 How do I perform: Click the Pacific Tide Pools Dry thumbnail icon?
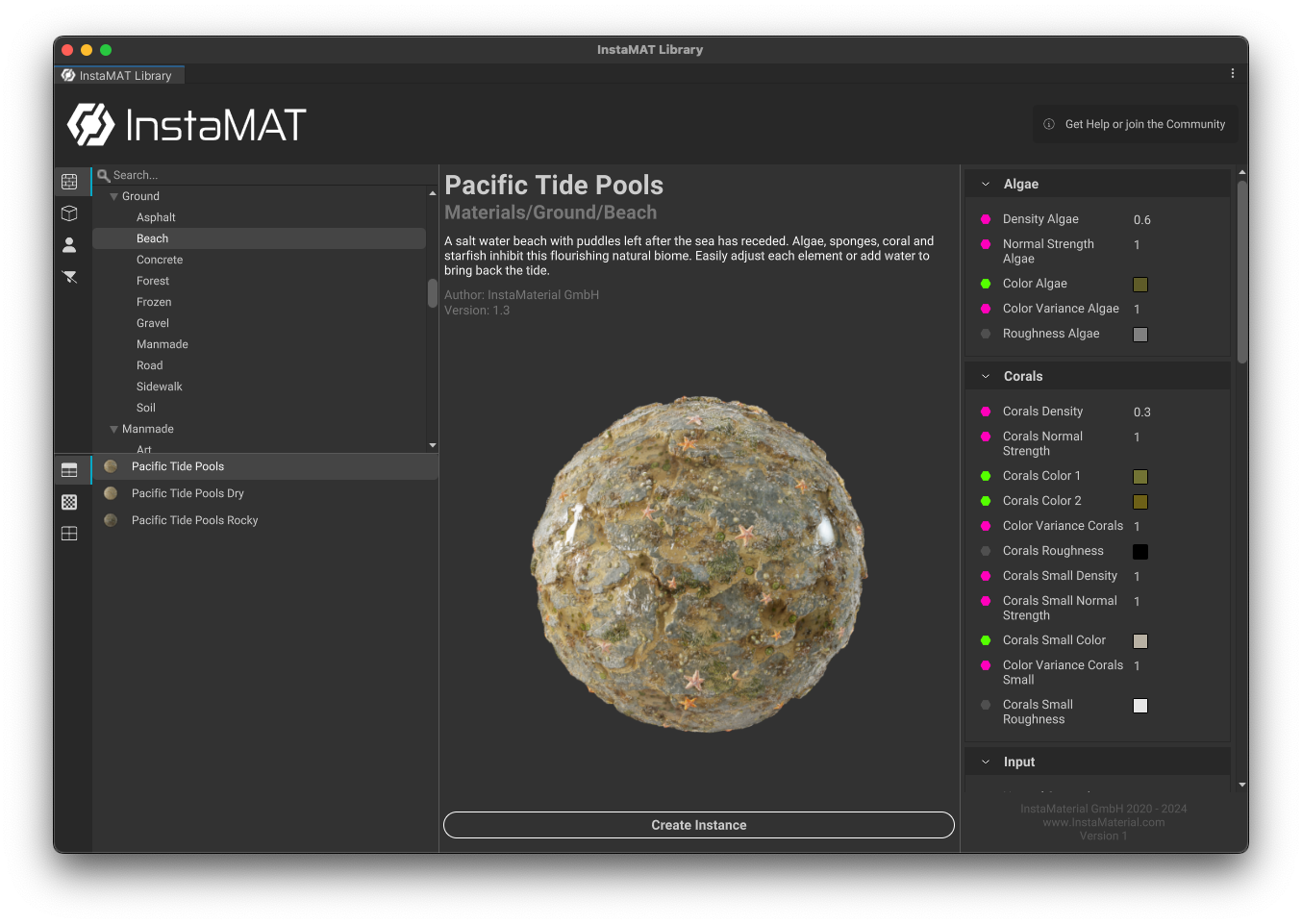[111, 493]
